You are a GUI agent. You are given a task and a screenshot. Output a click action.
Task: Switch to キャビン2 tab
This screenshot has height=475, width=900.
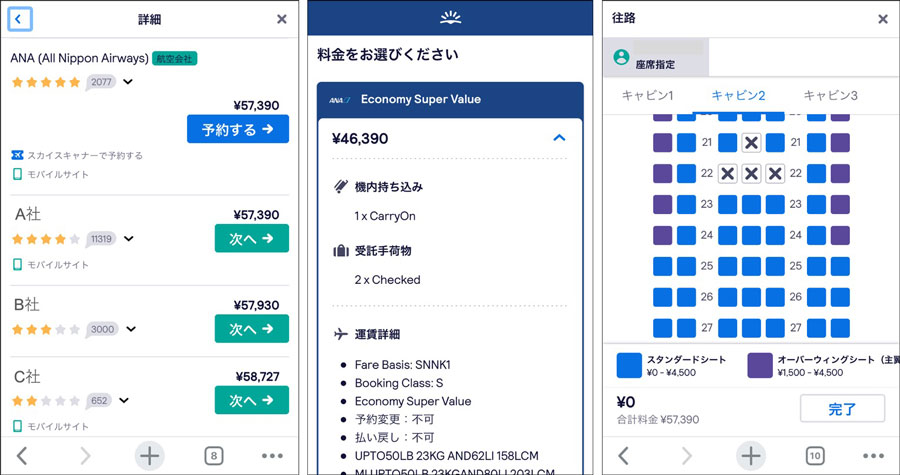pyautogui.click(x=738, y=95)
